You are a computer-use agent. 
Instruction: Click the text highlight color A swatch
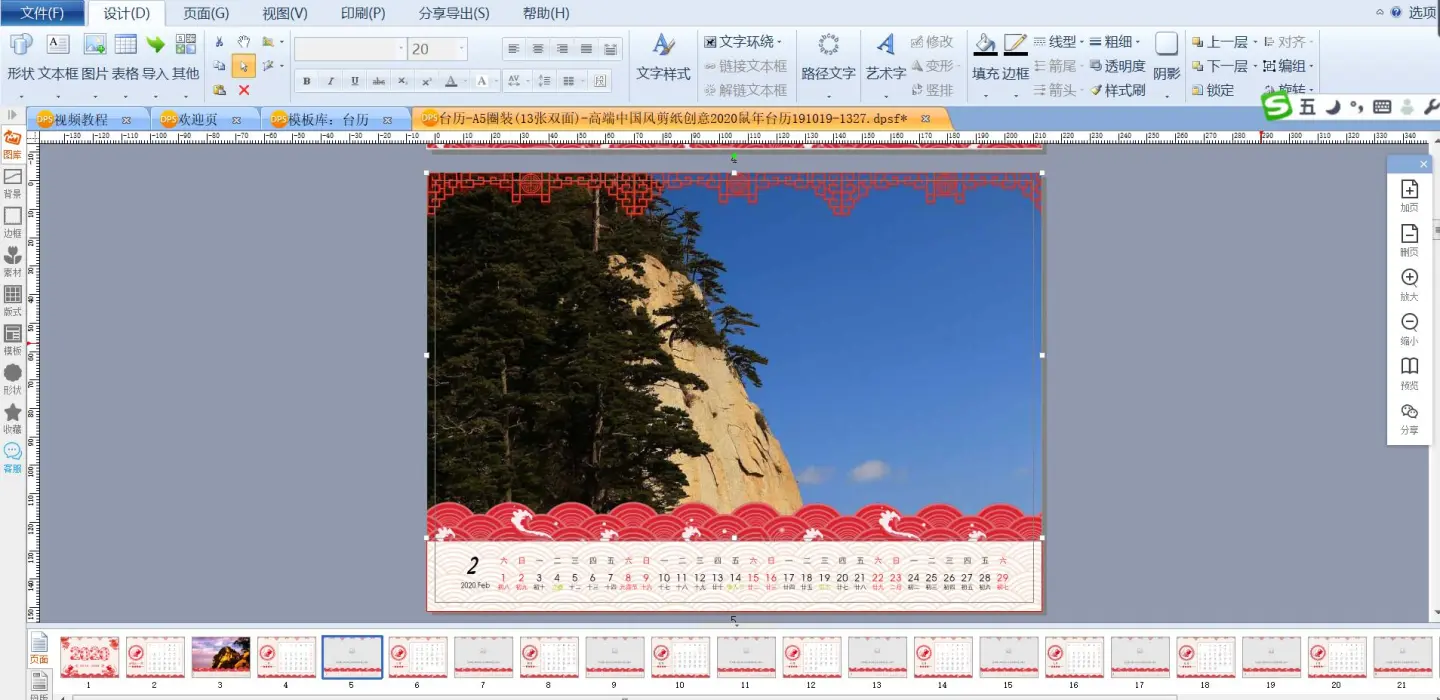tap(481, 81)
